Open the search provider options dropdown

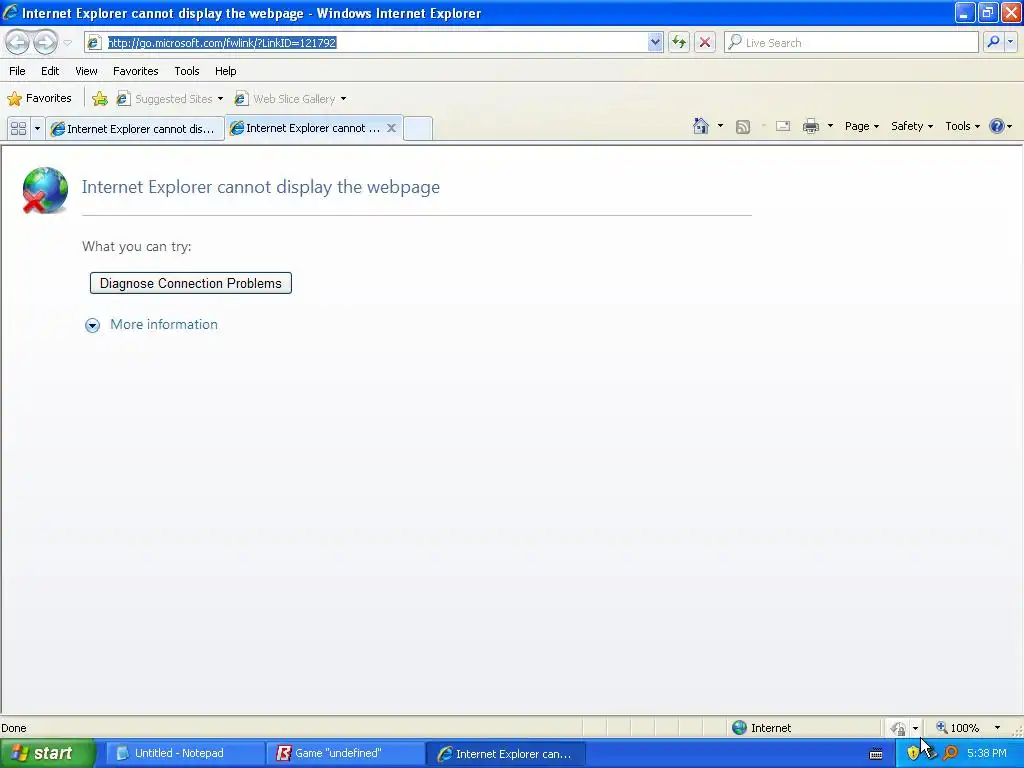click(x=1010, y=42)
